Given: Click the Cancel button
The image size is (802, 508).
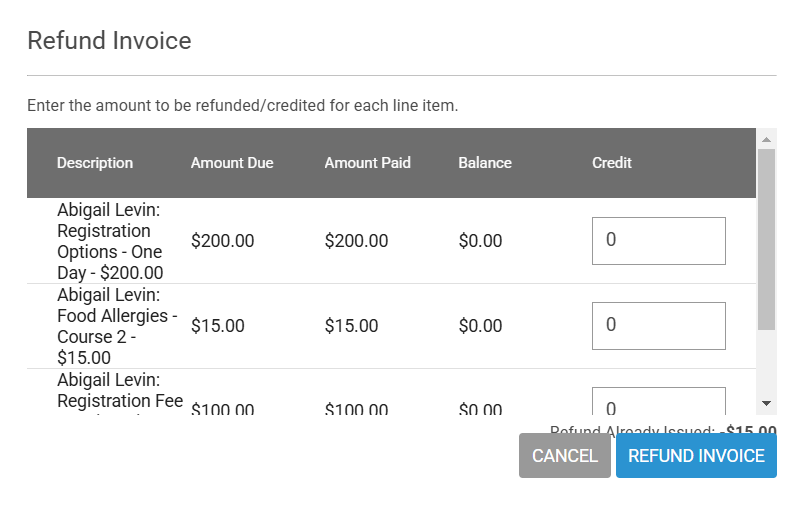Looking at the screenshot, I should point(564,456).
